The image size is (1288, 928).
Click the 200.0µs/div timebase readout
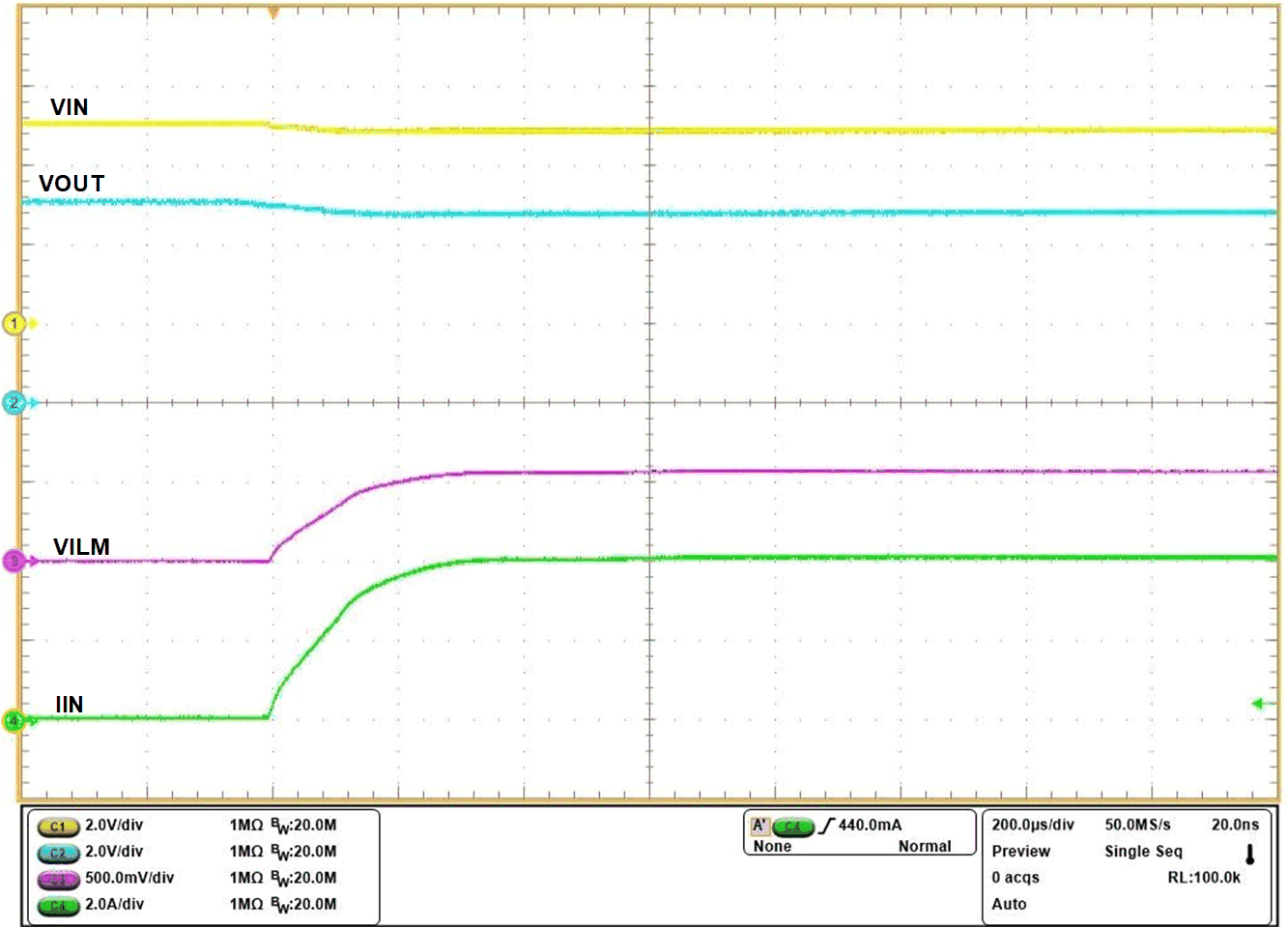coord(1033,825)
